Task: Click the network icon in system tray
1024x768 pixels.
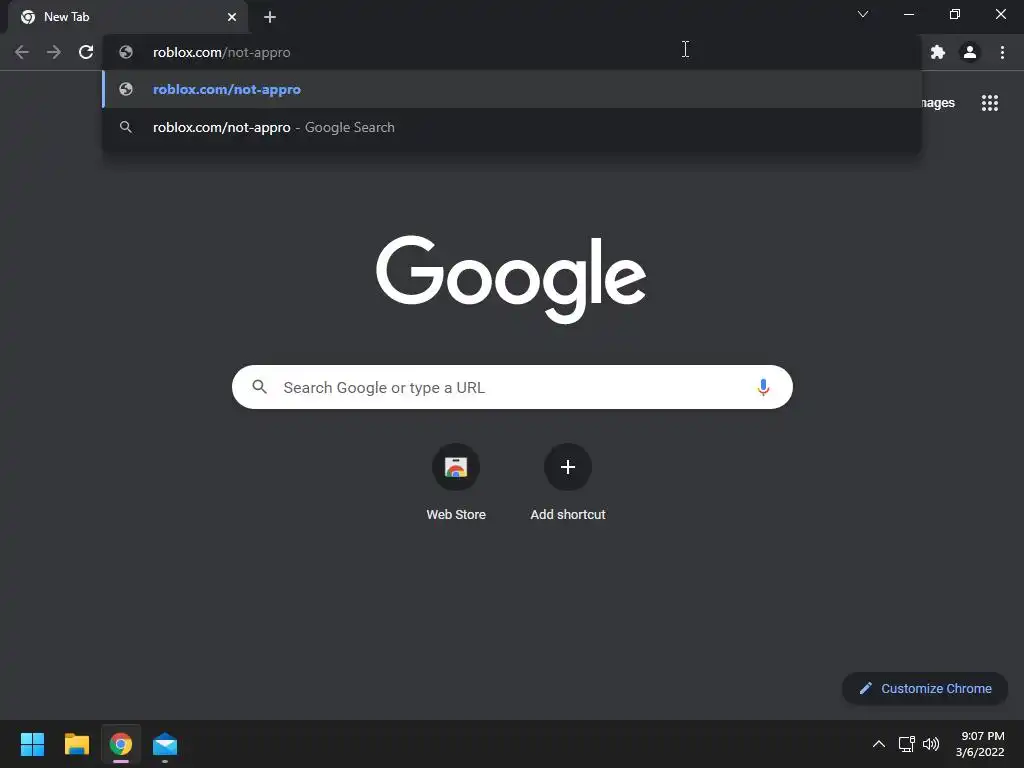Action: pos(906,744)
